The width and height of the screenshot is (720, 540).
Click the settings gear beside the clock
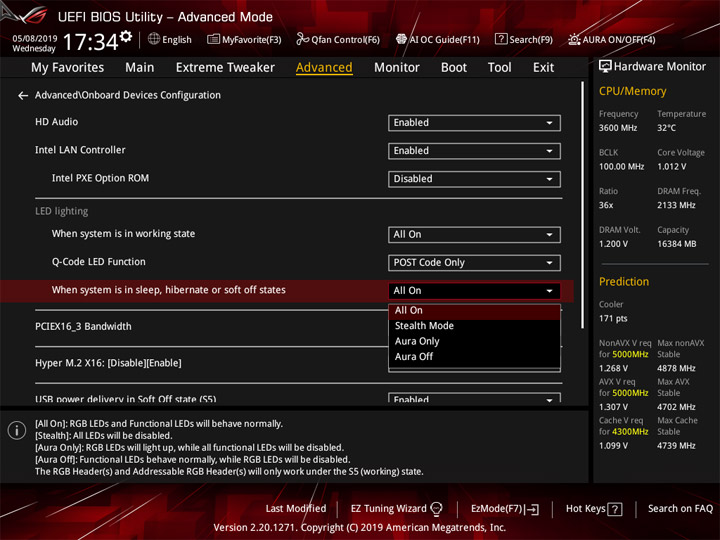pos(126,36)
